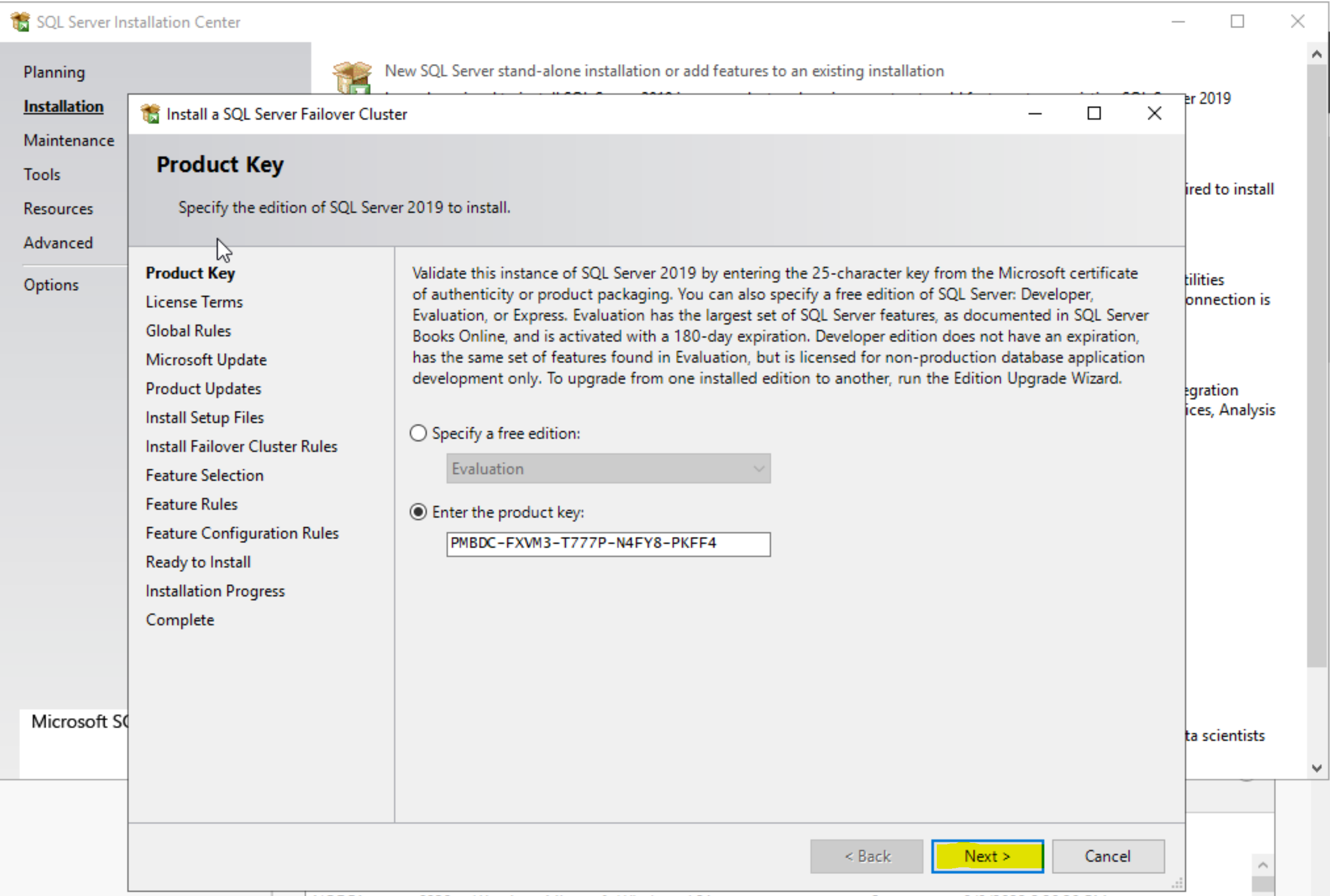The image size is (1330, 896).
Task: Click the Feature Rules step
Action: (192, 504)
